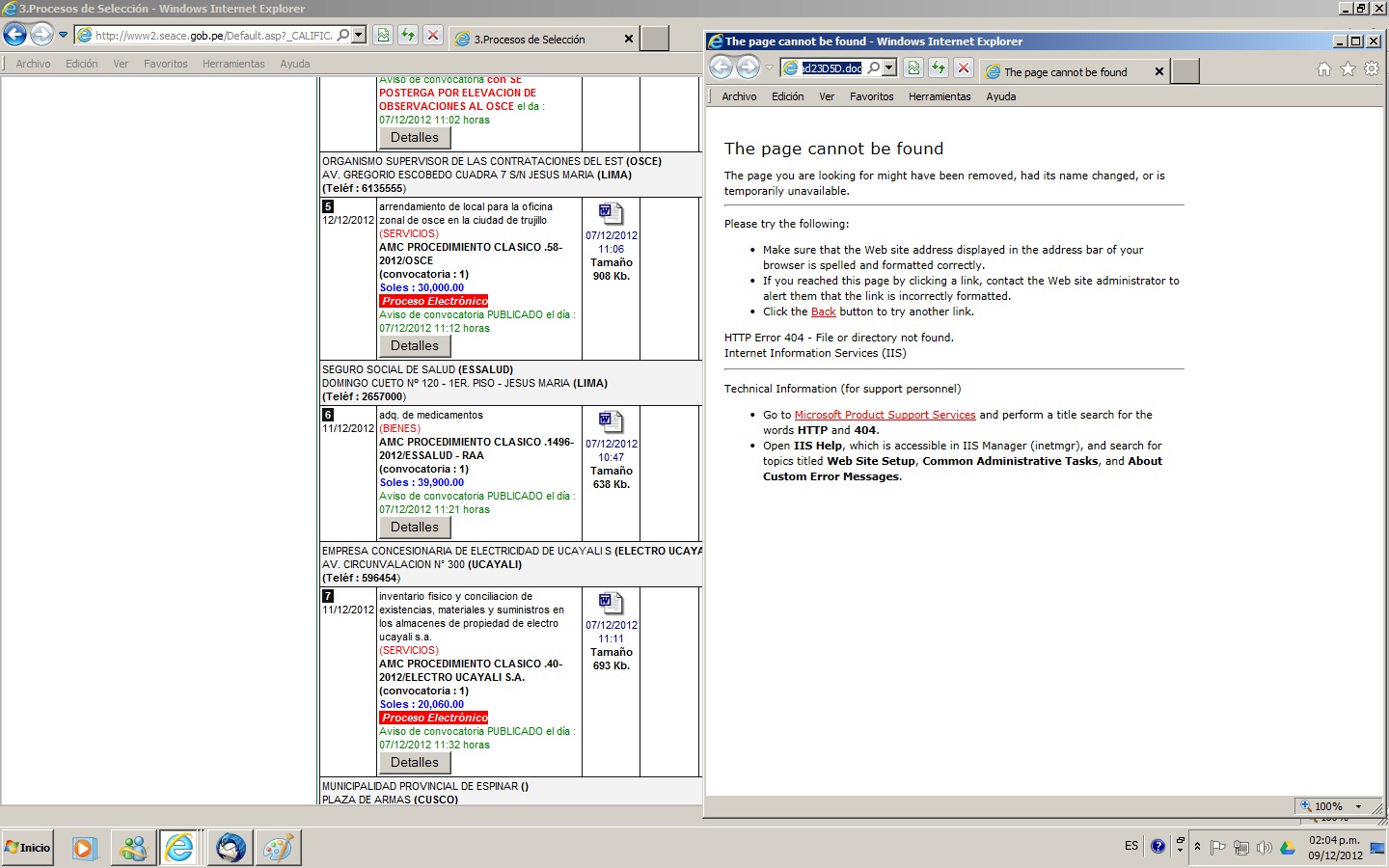Viewport: 1389px width, 868px height.
Task: Switch to Internet Explorer in the taskbar
Action: click(179, 848)
